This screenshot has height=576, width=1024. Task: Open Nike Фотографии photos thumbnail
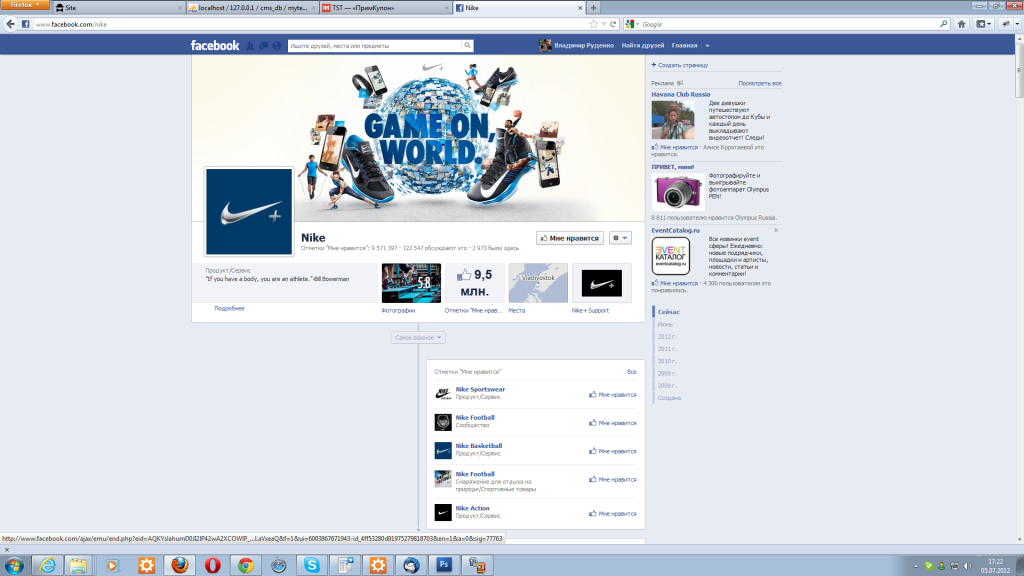coord(411,283)
